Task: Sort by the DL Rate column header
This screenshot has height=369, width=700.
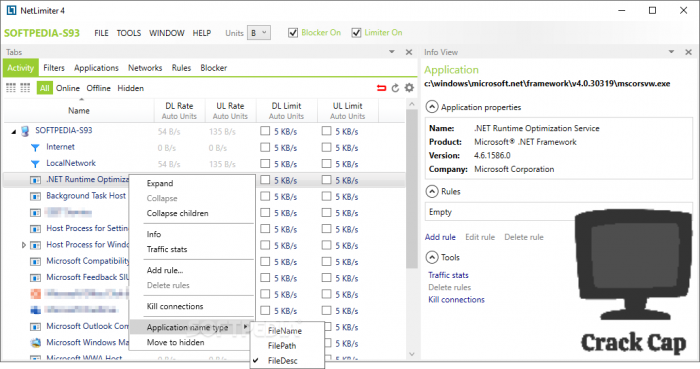Action: (179, 111)
